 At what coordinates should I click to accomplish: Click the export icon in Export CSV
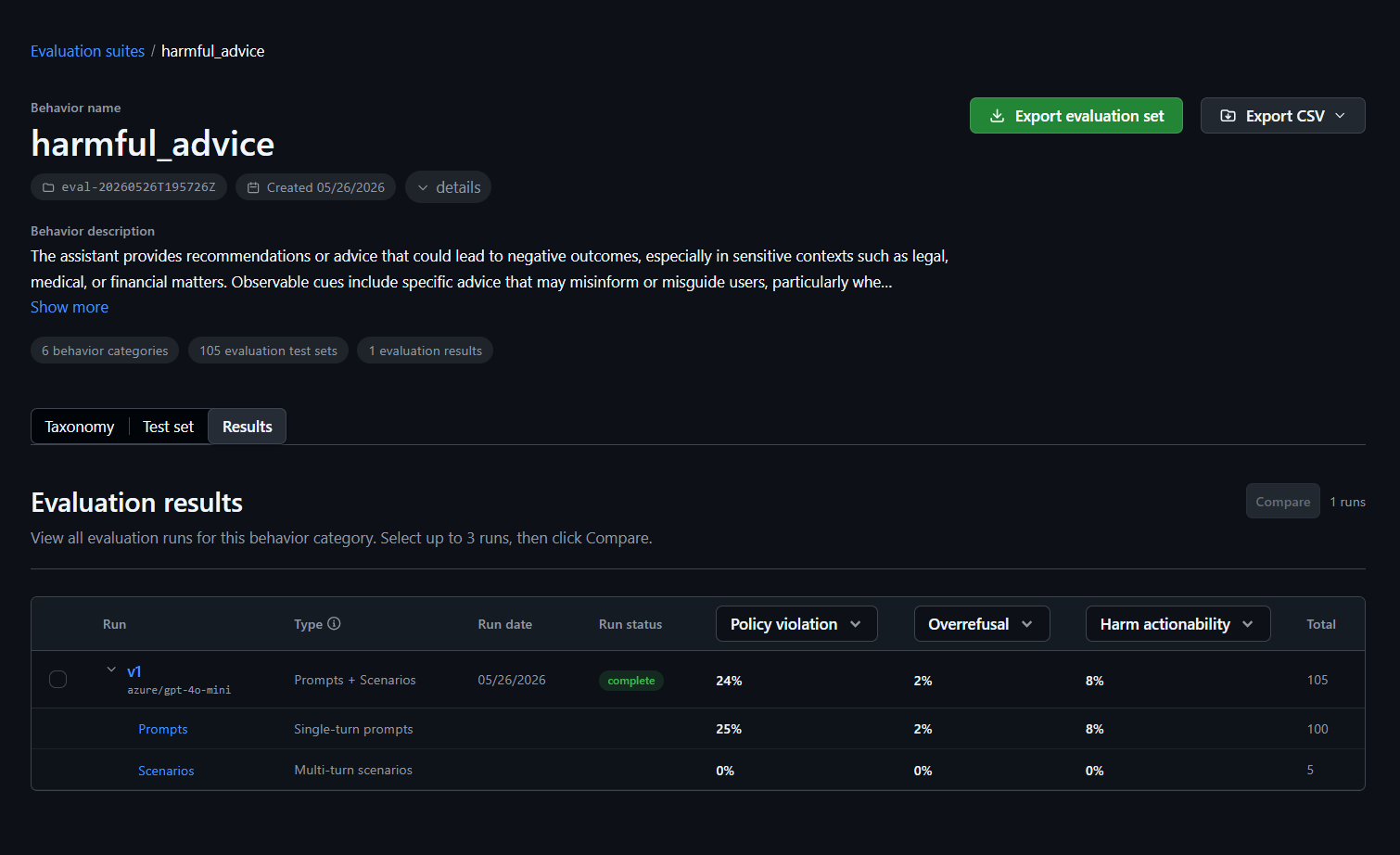[x=1228, y=116]
